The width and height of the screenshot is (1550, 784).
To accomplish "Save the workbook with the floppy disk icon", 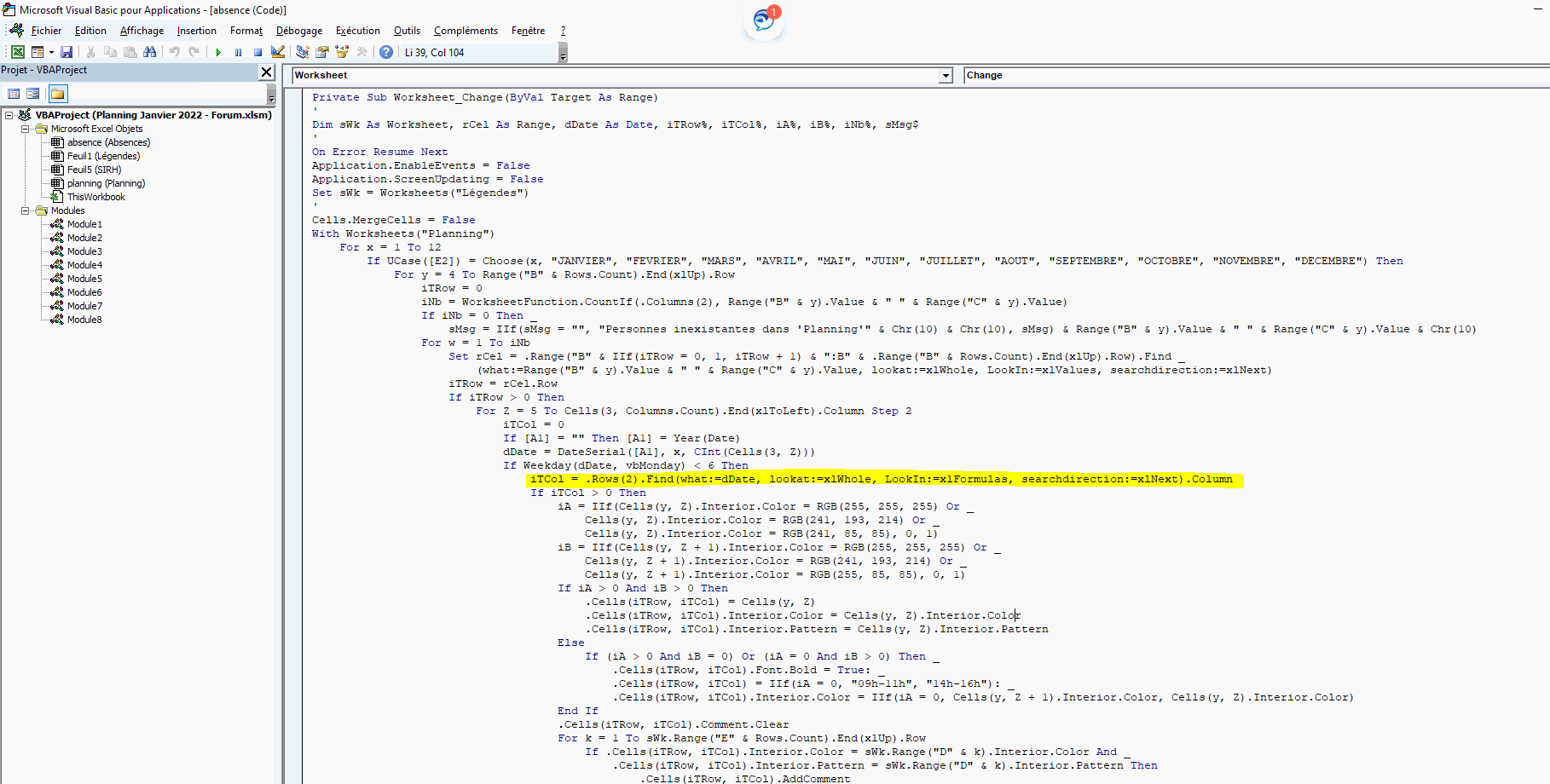I will pyautogui.click(x=67, y=52).
